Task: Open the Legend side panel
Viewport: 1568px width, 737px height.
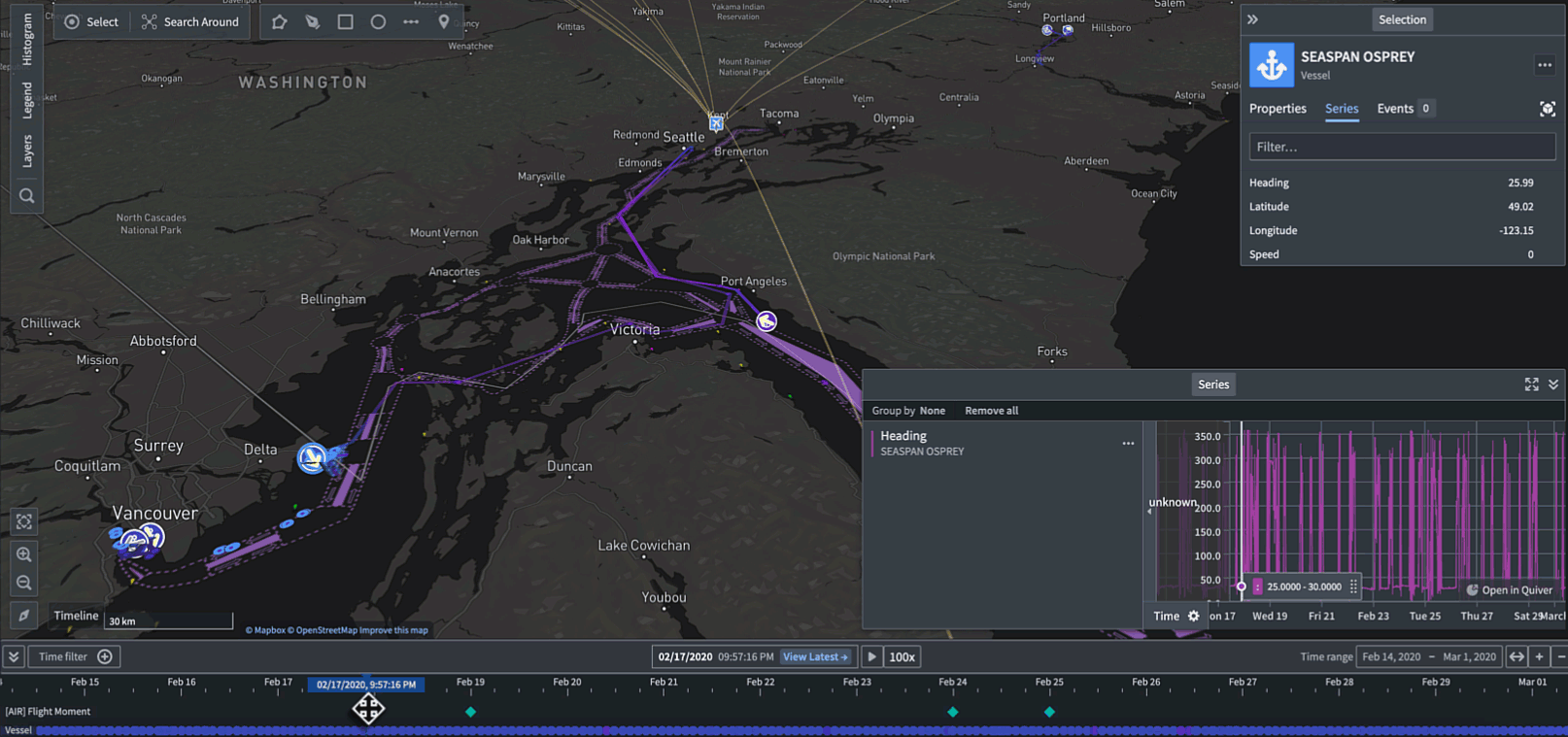Action: [x=27, y=100]
